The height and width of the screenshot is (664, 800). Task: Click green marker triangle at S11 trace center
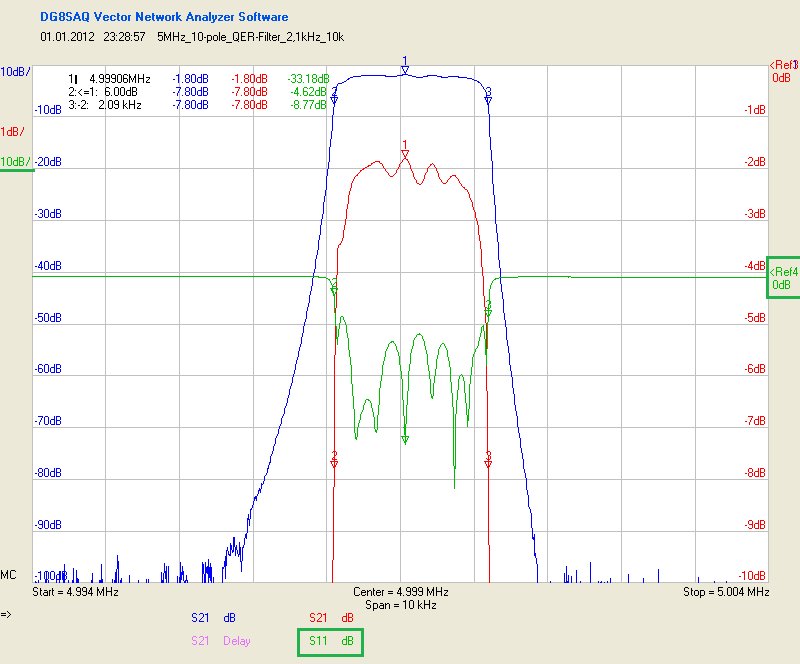[405, 439]
